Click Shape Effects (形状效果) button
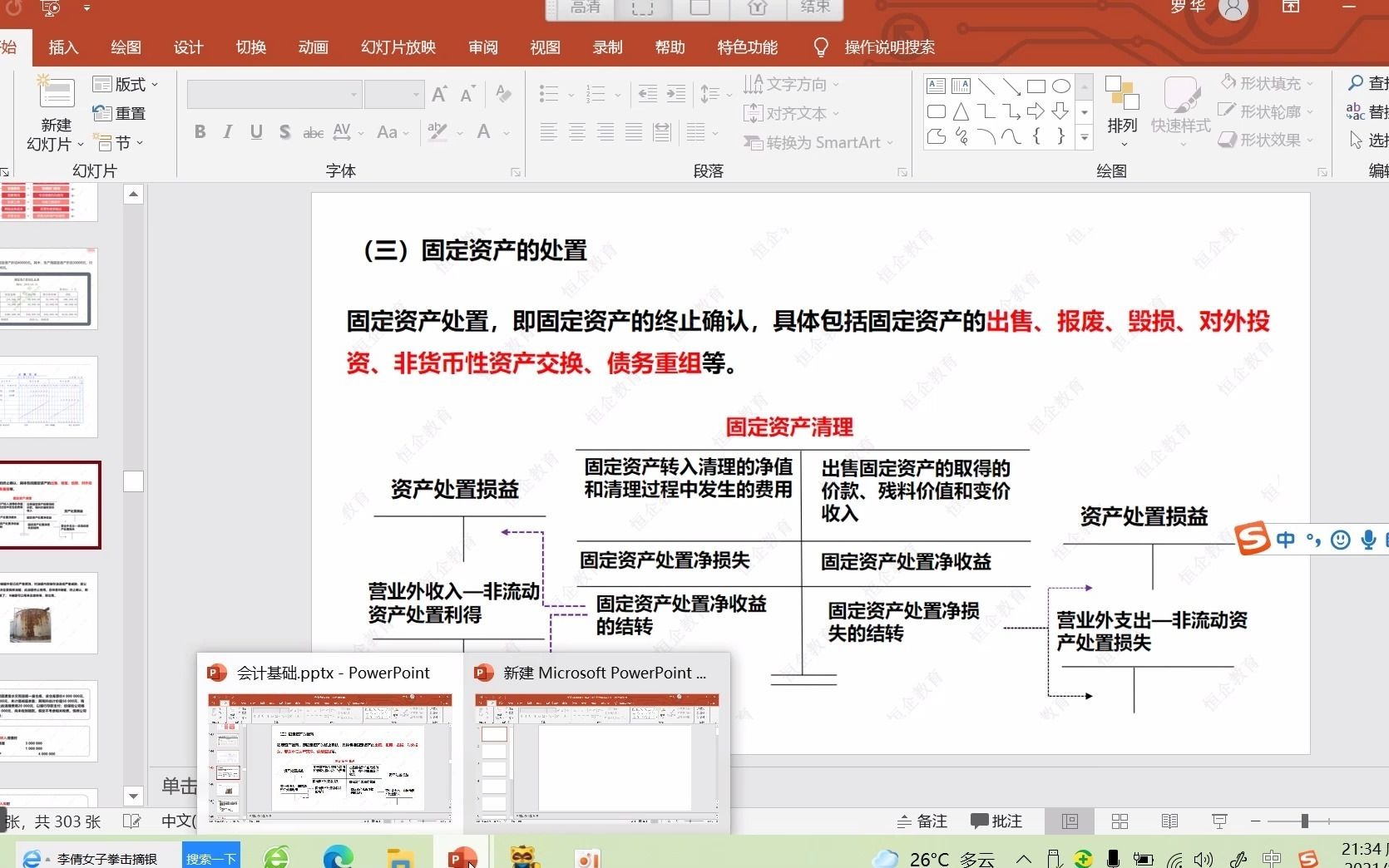 tap(1266, 140)
